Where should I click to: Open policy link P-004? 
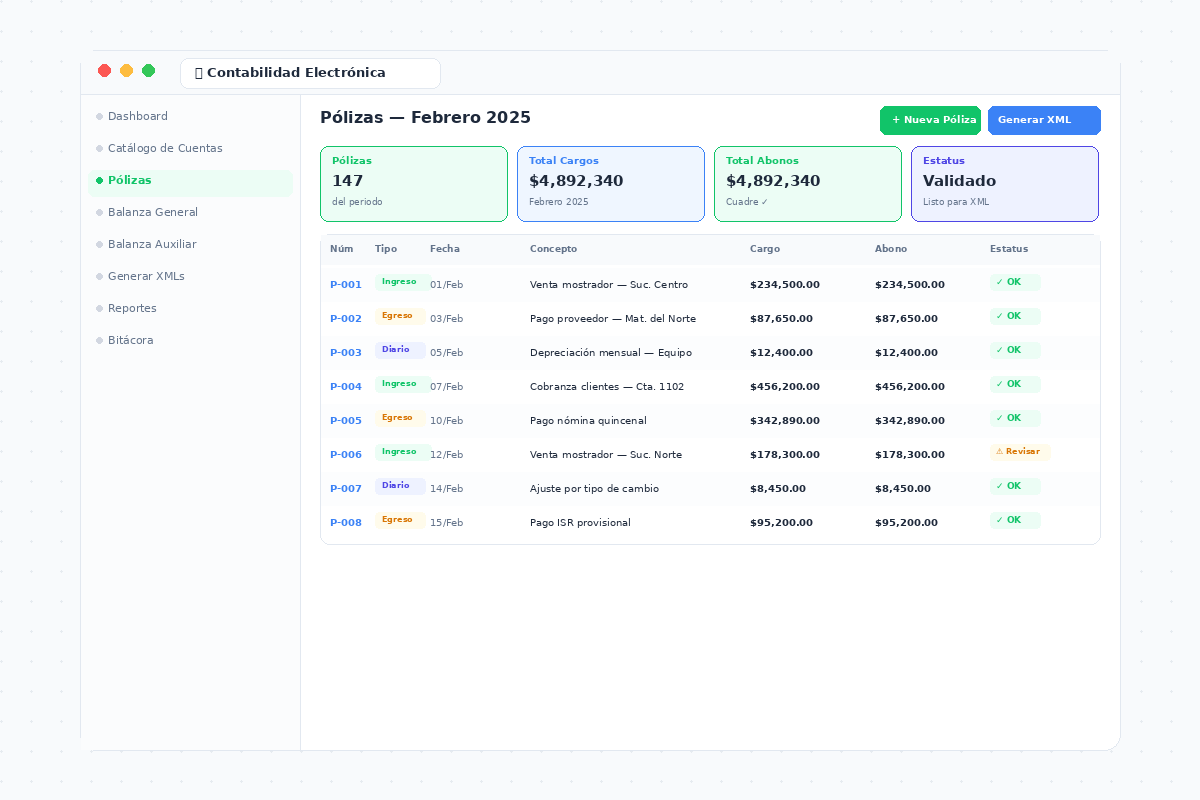(346, 387)
